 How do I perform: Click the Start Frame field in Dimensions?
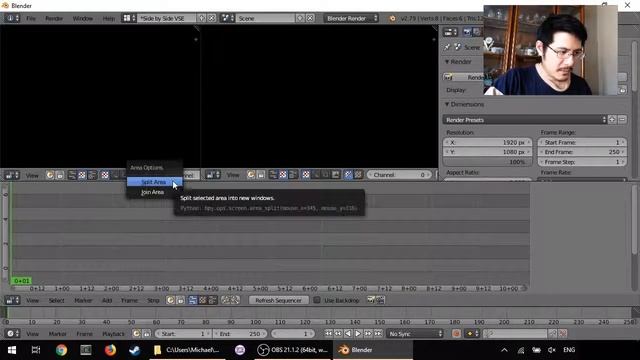582,142
